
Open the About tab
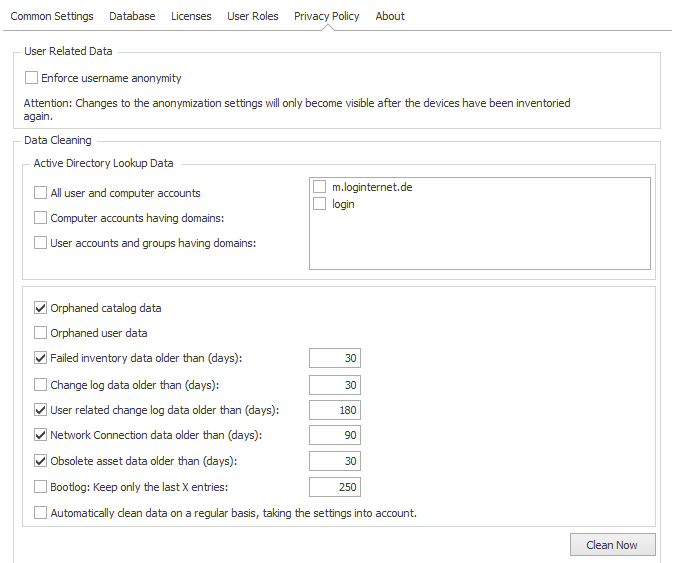390,16
